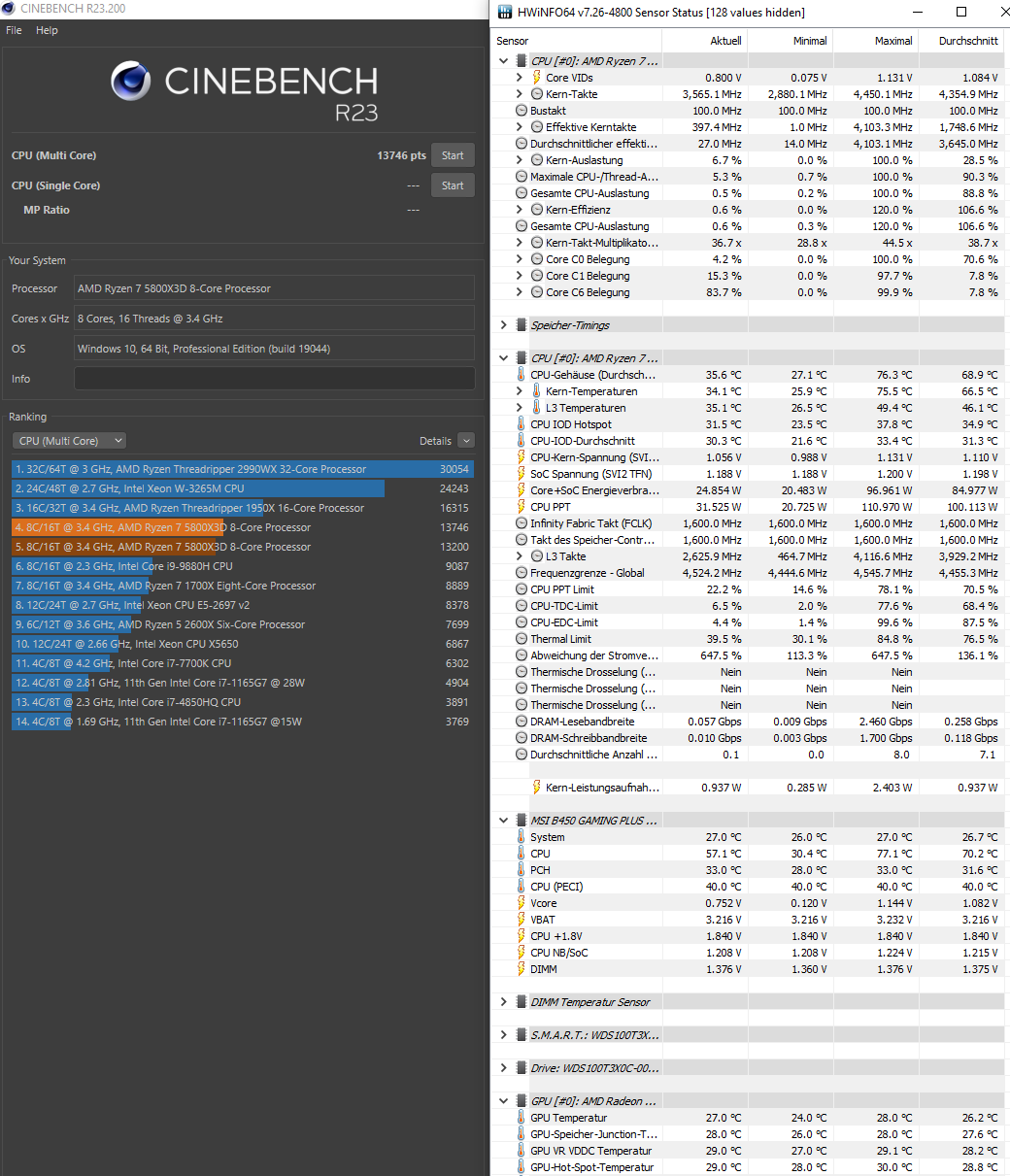Click the thermometer icon beside GPU-Hot-Spot-Temperatur
The height and width of the screenshot is (1176, 1010).
point(522,1167)
